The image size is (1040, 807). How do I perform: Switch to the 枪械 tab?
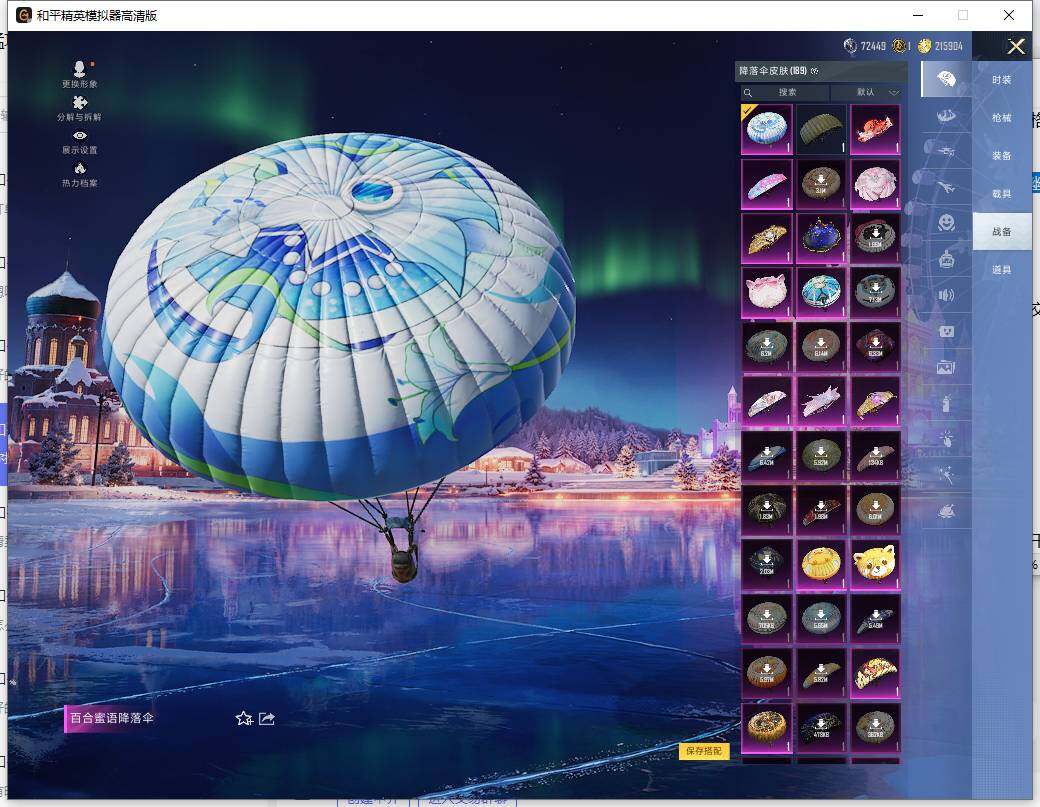click(1002, 117)
